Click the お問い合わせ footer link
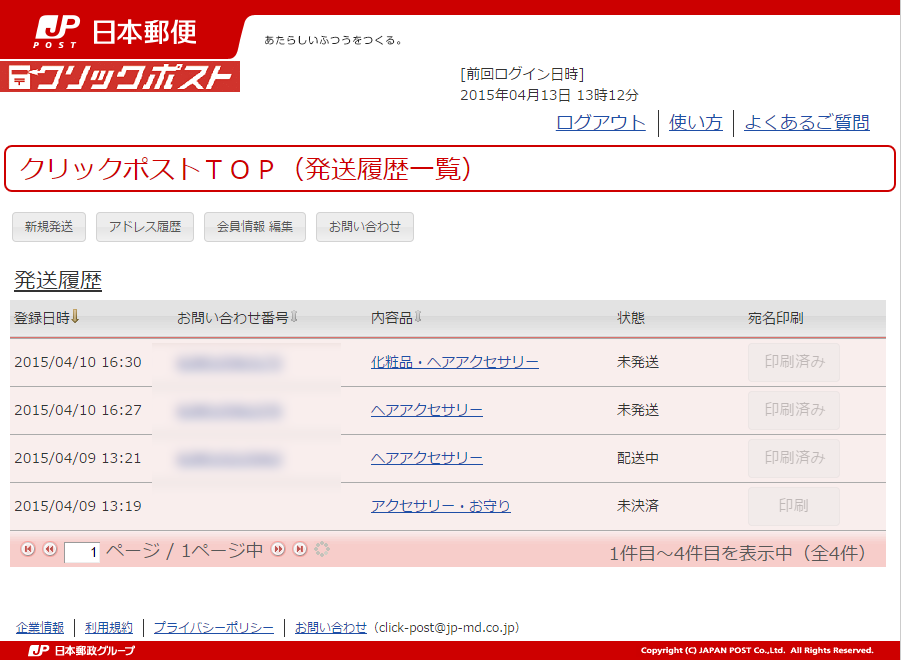The width and height of the screenshot is (901, 660). coord(330,627)
